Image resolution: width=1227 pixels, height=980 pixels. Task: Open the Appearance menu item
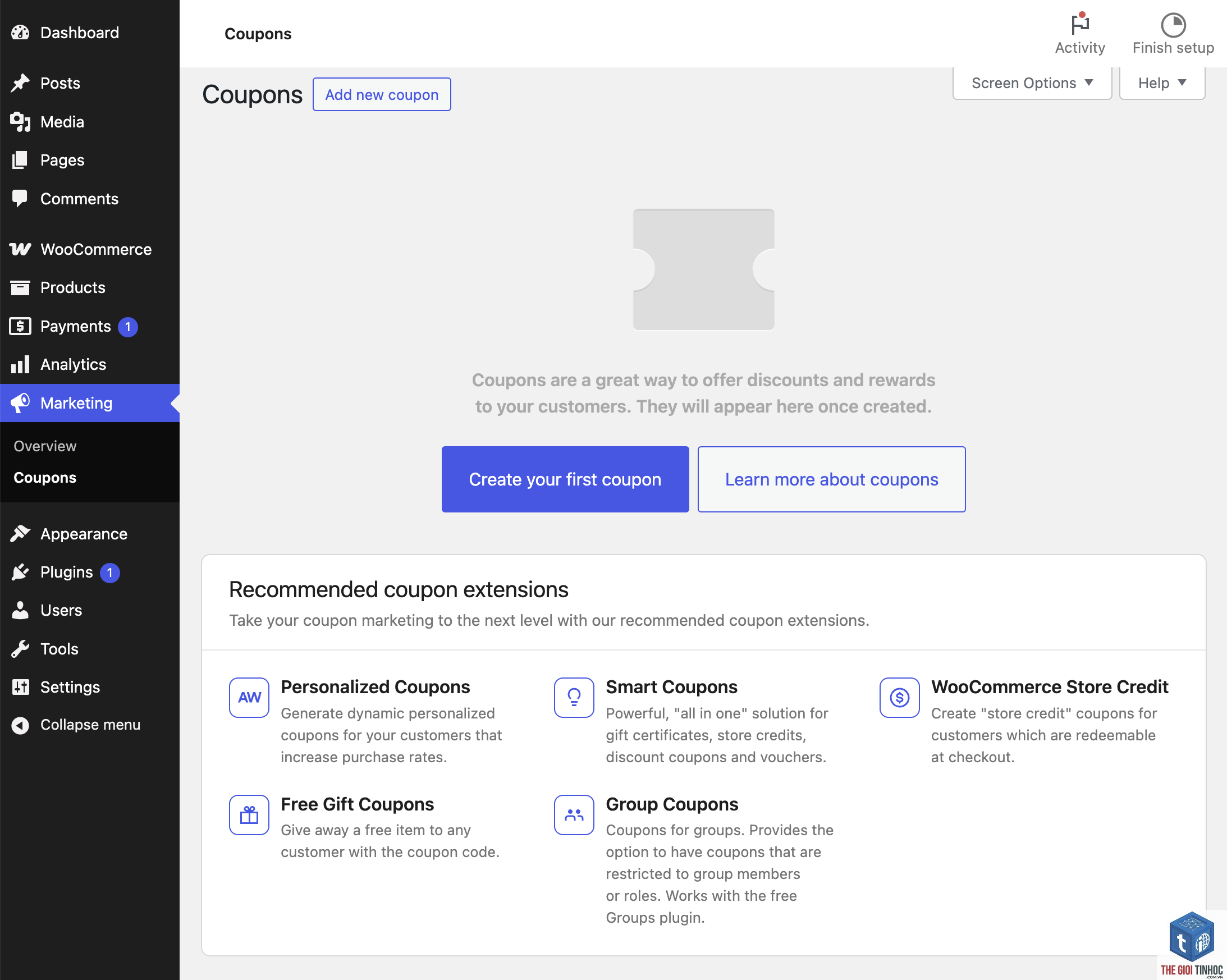(90, 534)
